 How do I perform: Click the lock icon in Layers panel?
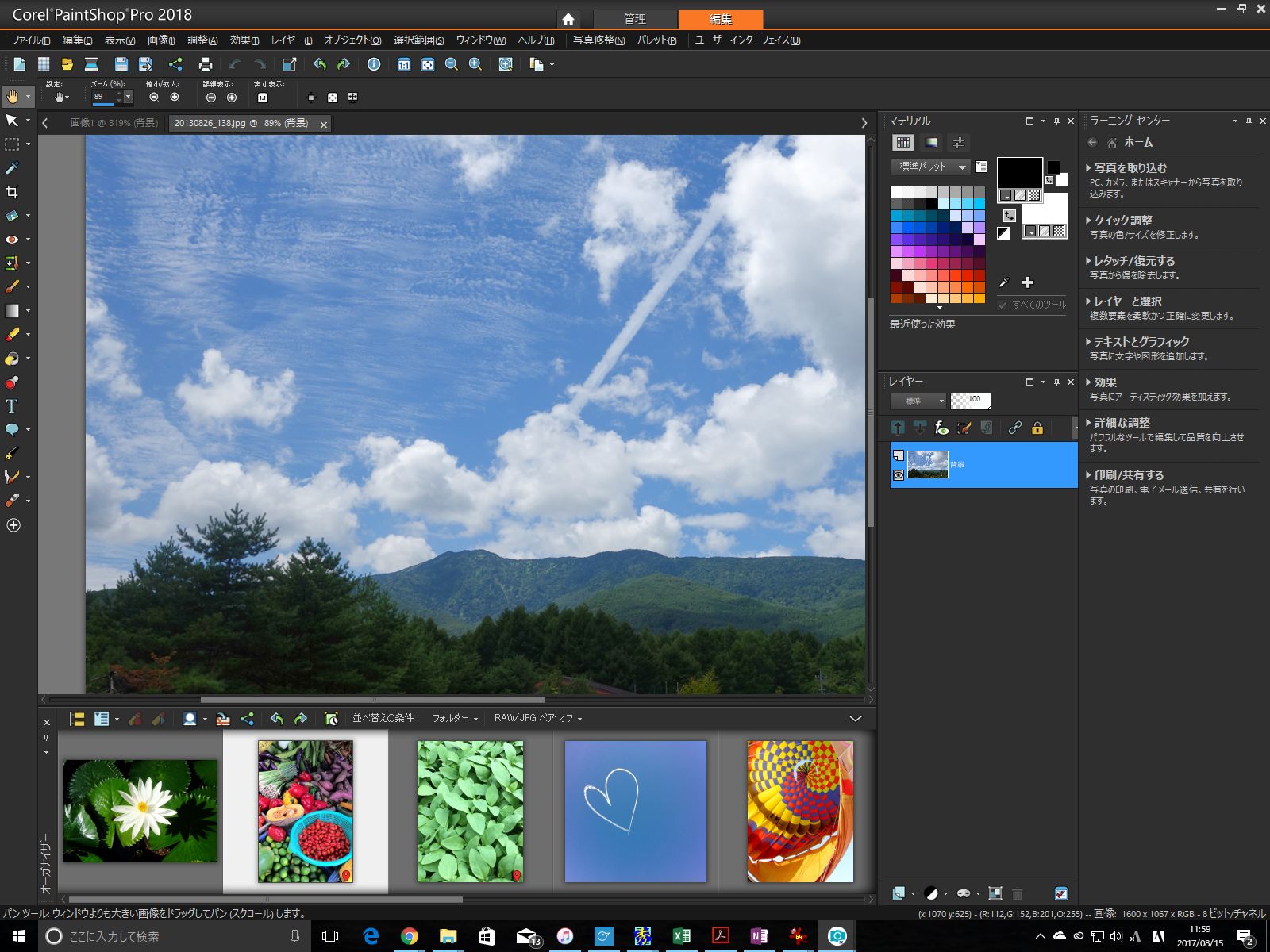tap(1037, 428)
